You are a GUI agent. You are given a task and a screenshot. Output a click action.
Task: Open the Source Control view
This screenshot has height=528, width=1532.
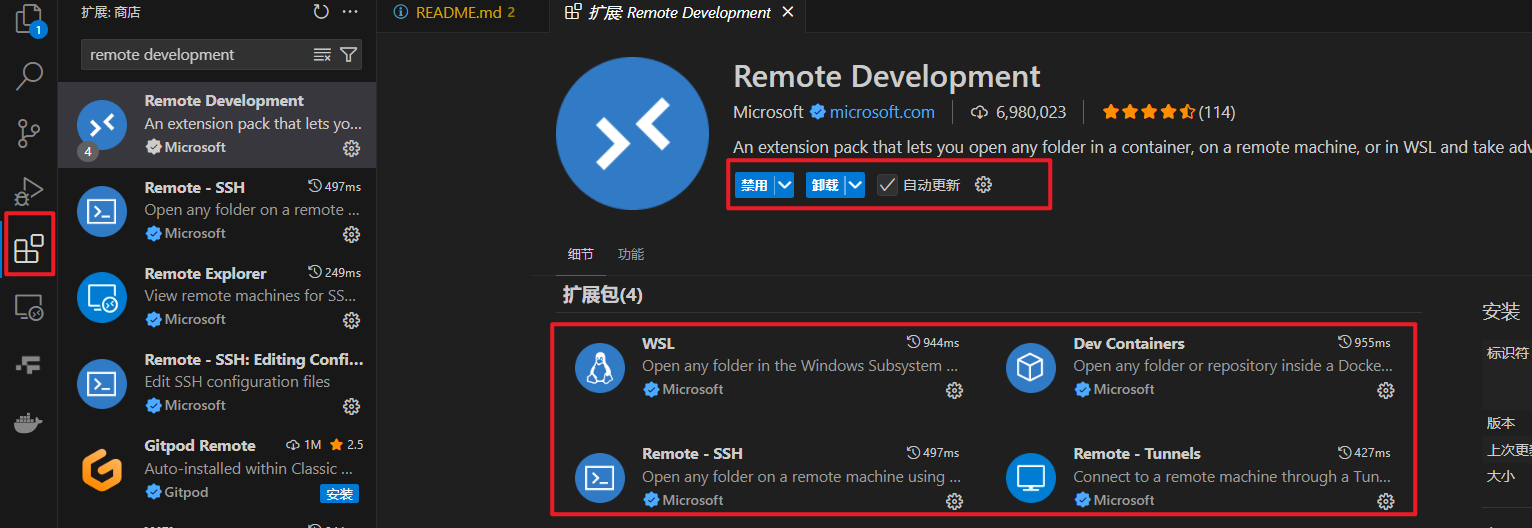[x=29, y=132]
